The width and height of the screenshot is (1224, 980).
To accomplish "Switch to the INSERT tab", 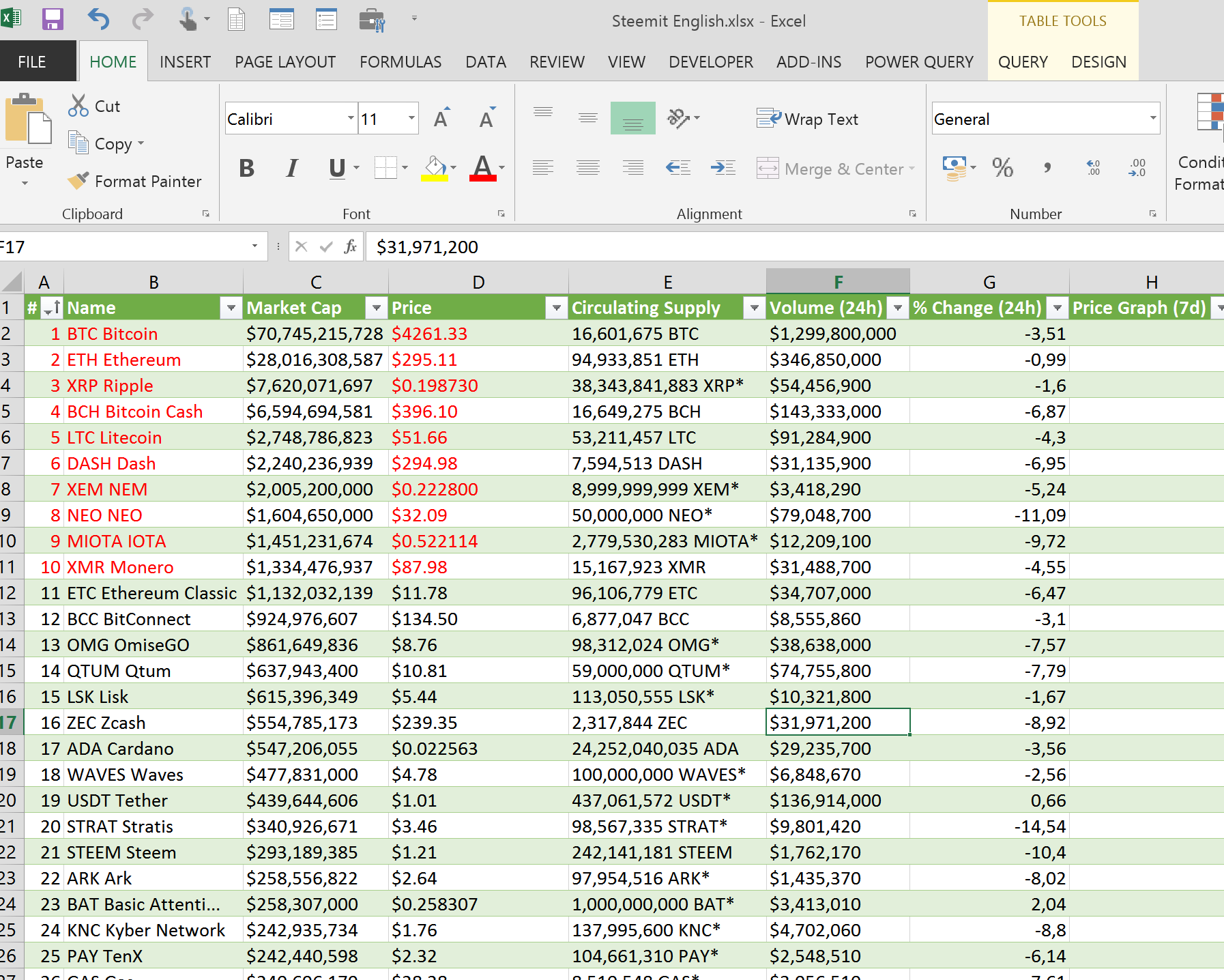I will point(185,61).
